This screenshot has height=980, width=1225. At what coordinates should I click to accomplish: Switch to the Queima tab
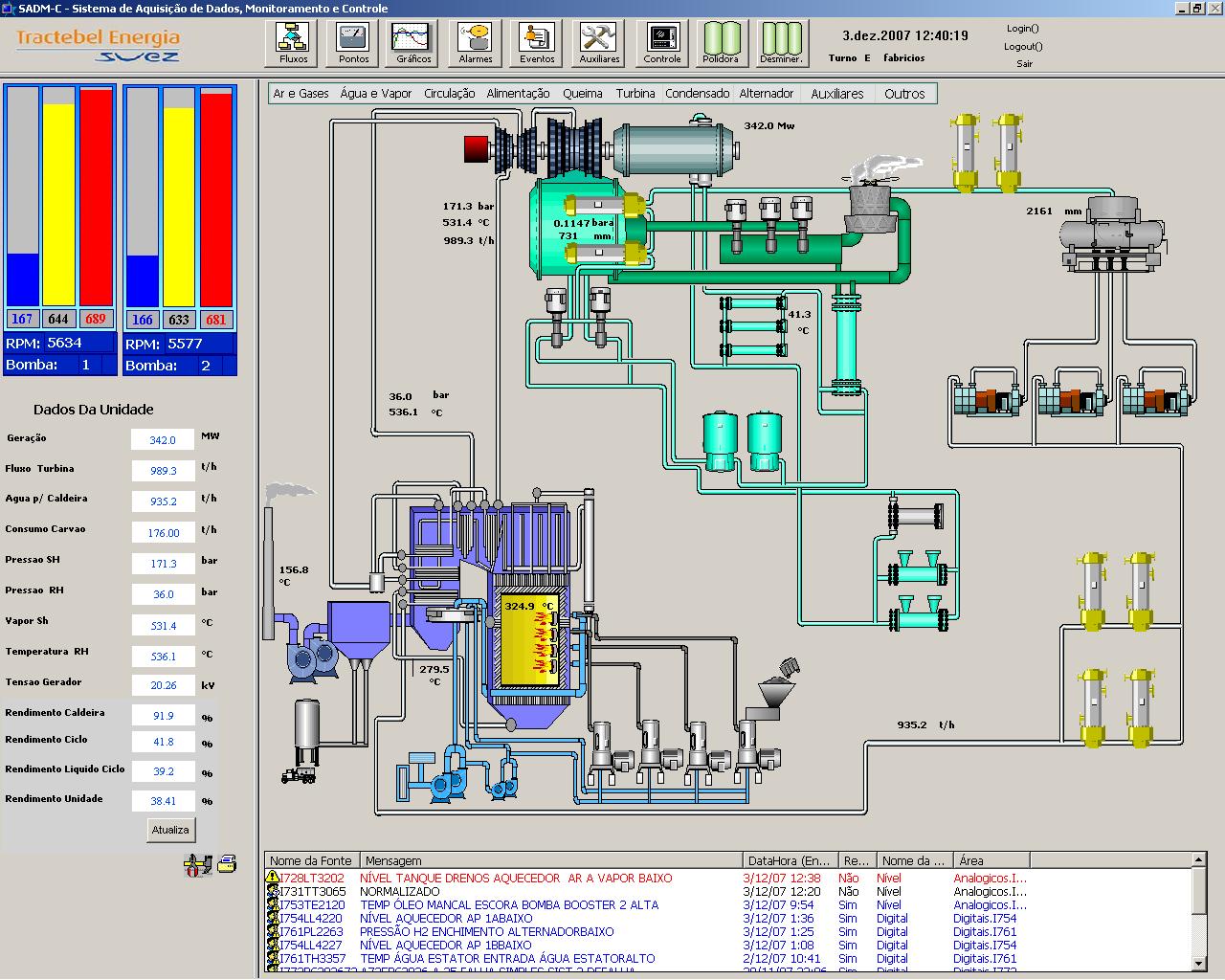(582, 94)
